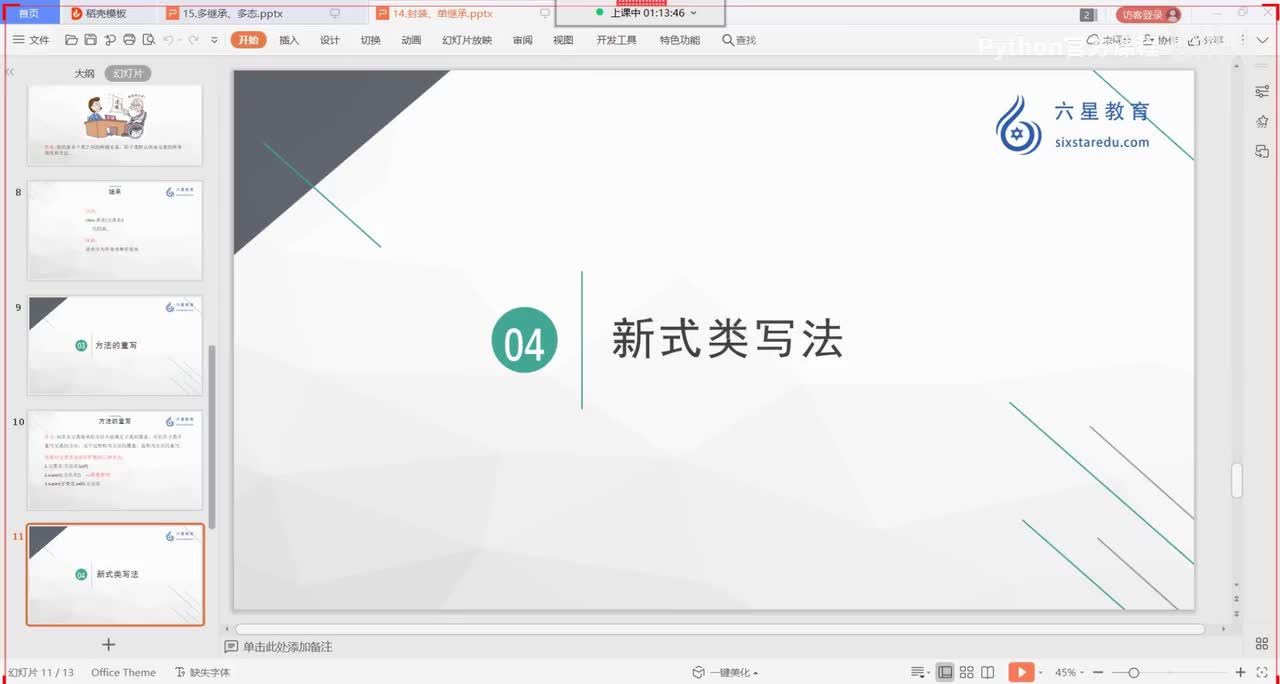The height and width of the screenshot is (684, 1280).
Task: Select the 特色功能 ribbon tab
Action: (680, 40)
